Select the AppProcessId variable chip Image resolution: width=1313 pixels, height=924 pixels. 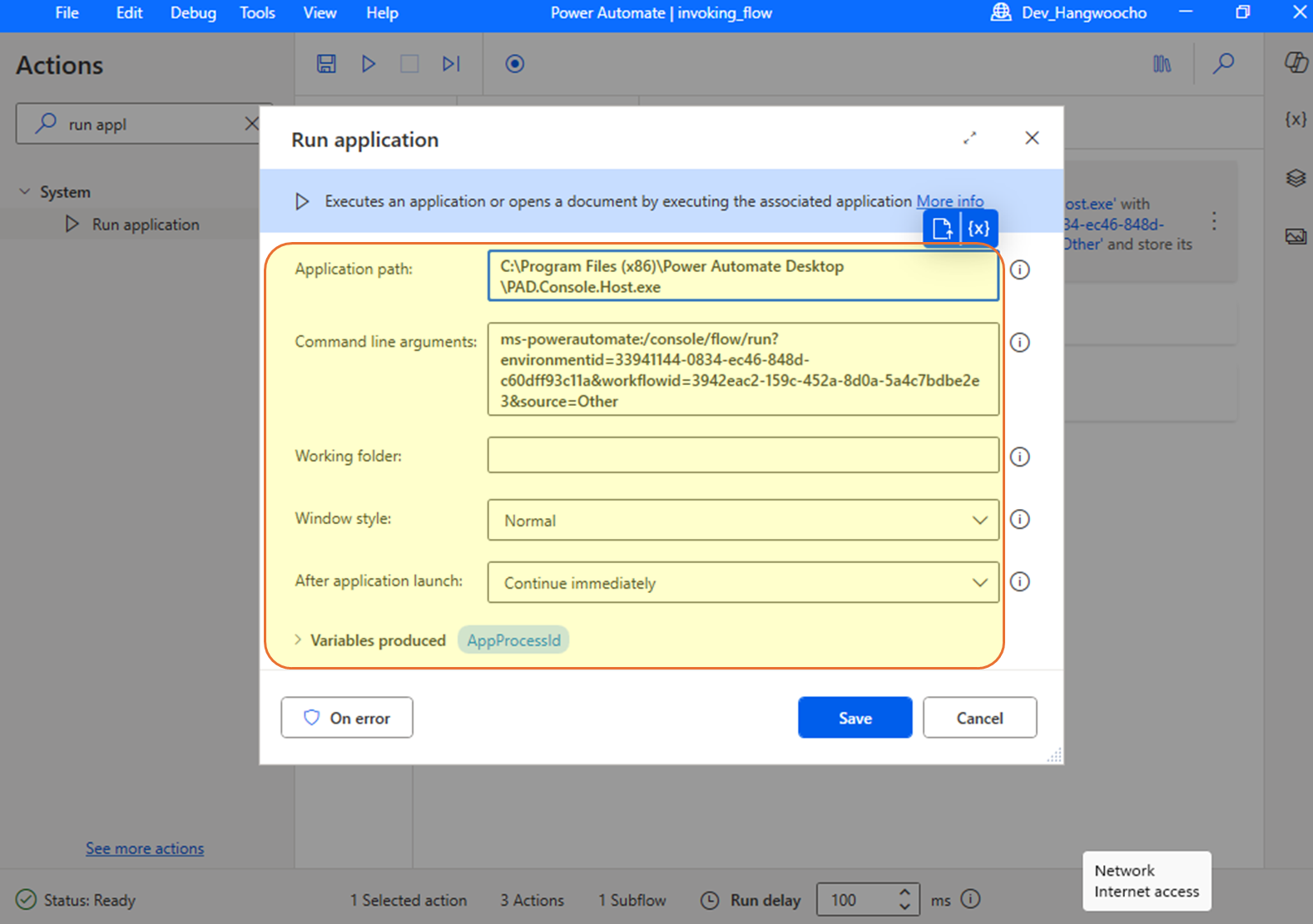pyautogui.click(x=513, y=640)
